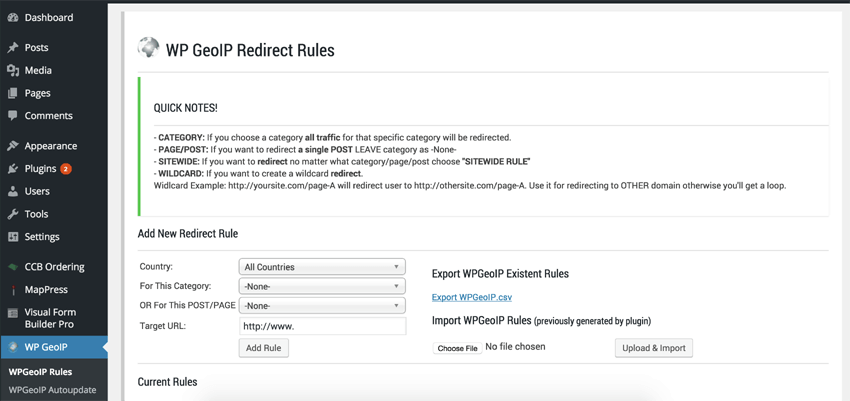
Task: Click the Plugins update count badge
Action: pos(66,169)
